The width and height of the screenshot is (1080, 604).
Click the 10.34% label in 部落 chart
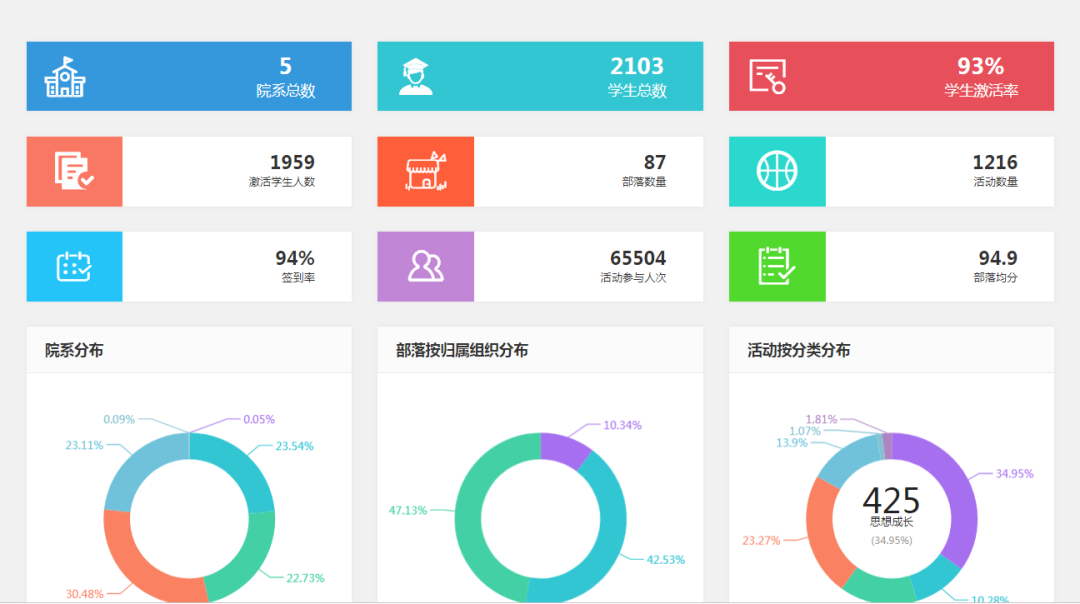tap(621, 425)
